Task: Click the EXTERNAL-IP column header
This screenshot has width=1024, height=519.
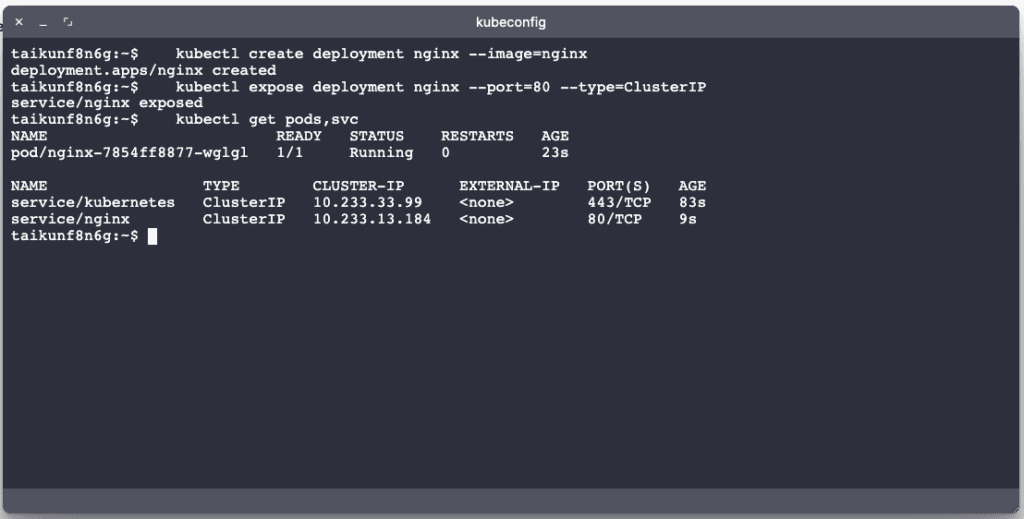Action: point(509,186)
